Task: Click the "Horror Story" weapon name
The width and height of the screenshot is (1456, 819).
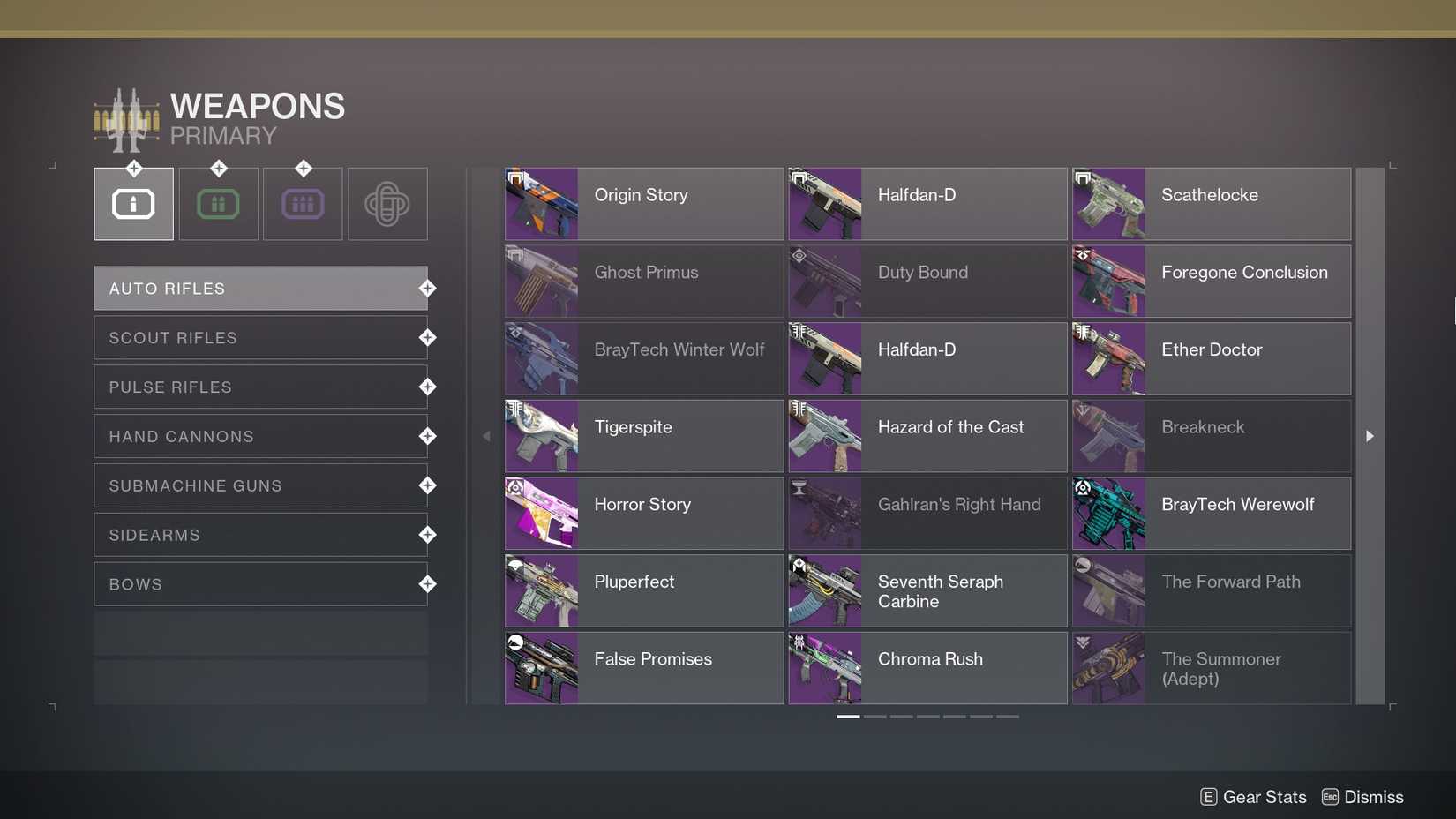Action: (x=642, y=505)
